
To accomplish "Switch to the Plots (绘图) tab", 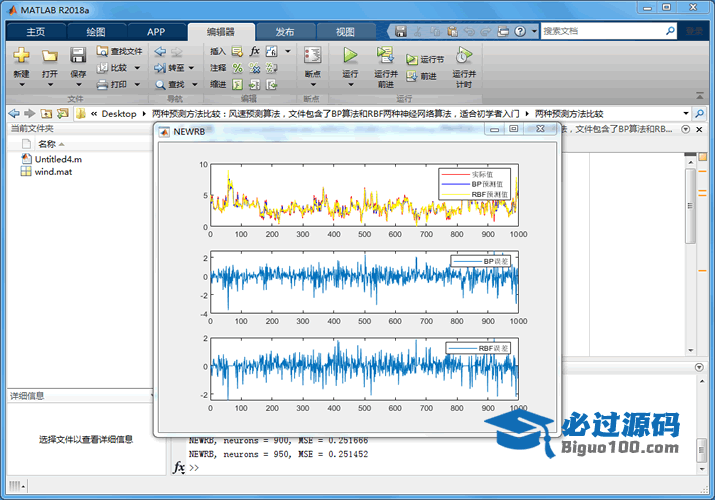I will (96, 32).
